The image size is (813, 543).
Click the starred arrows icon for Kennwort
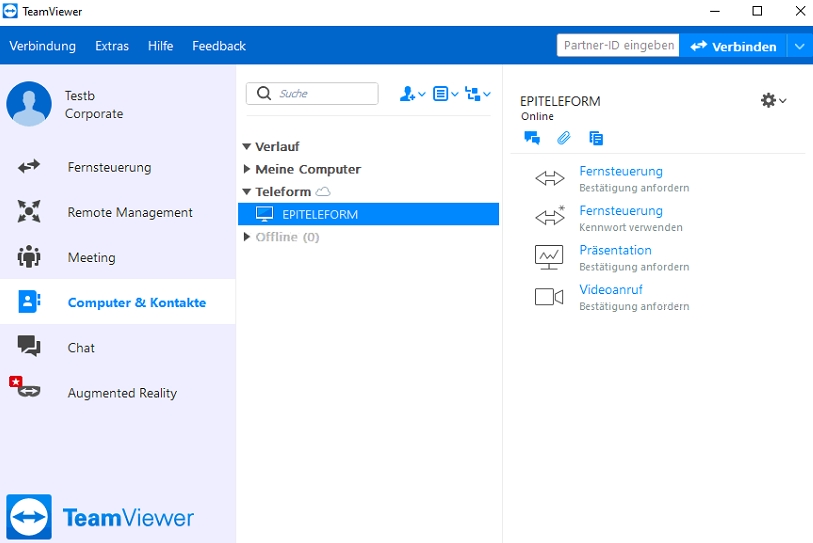coord(550,216)
